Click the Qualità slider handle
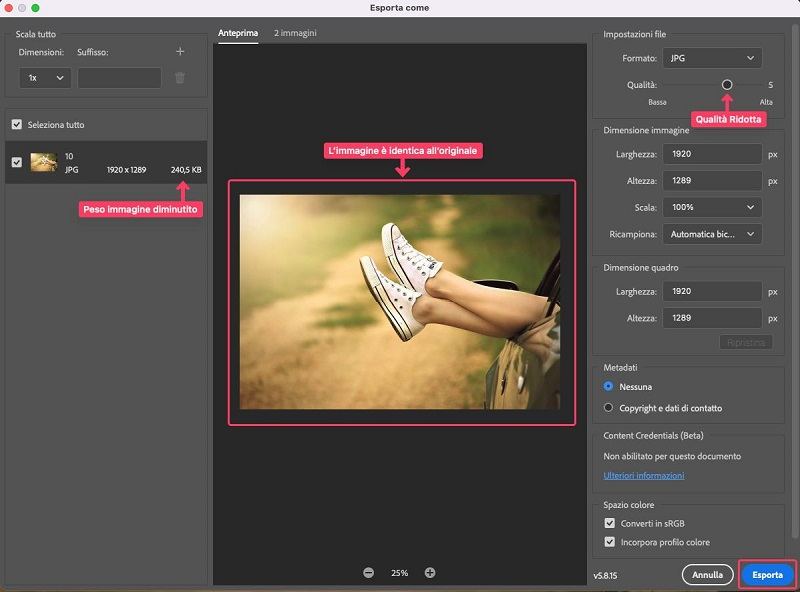The height and width of the screenshot is (592, 800). (727, 85)
